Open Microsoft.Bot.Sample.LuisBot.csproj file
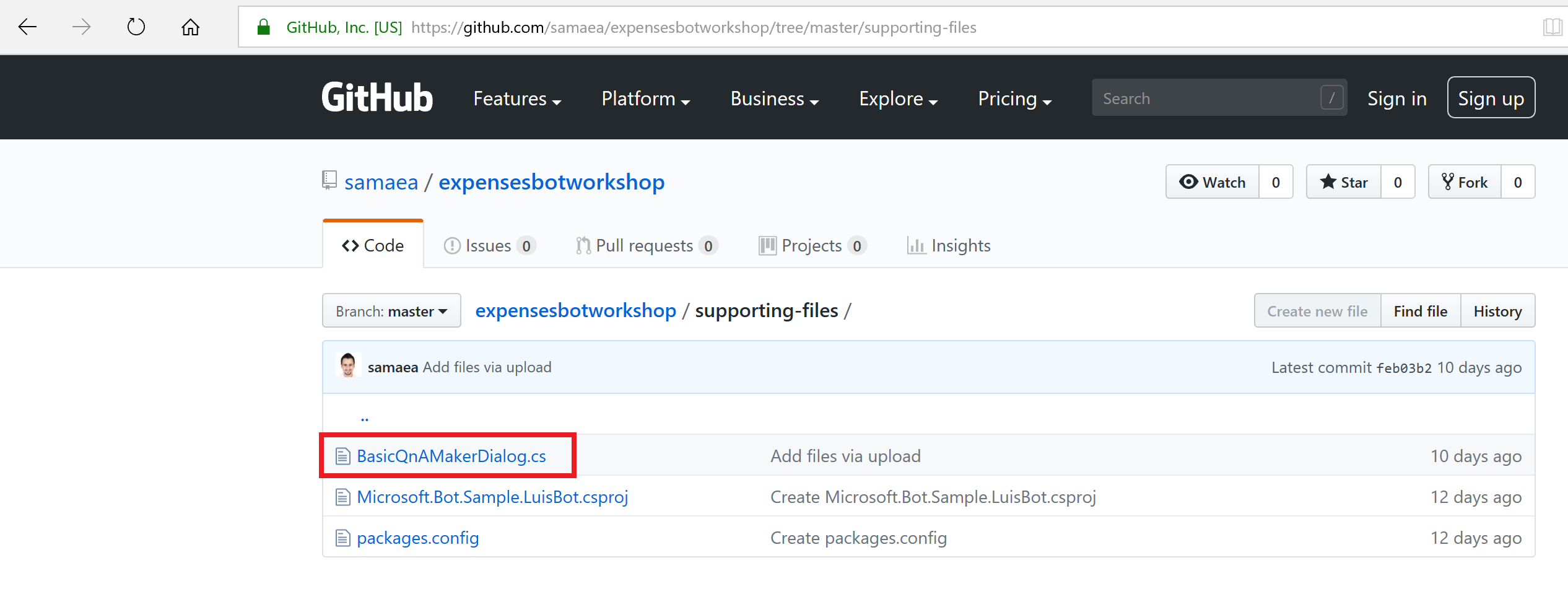 click(x=492, y=497)
